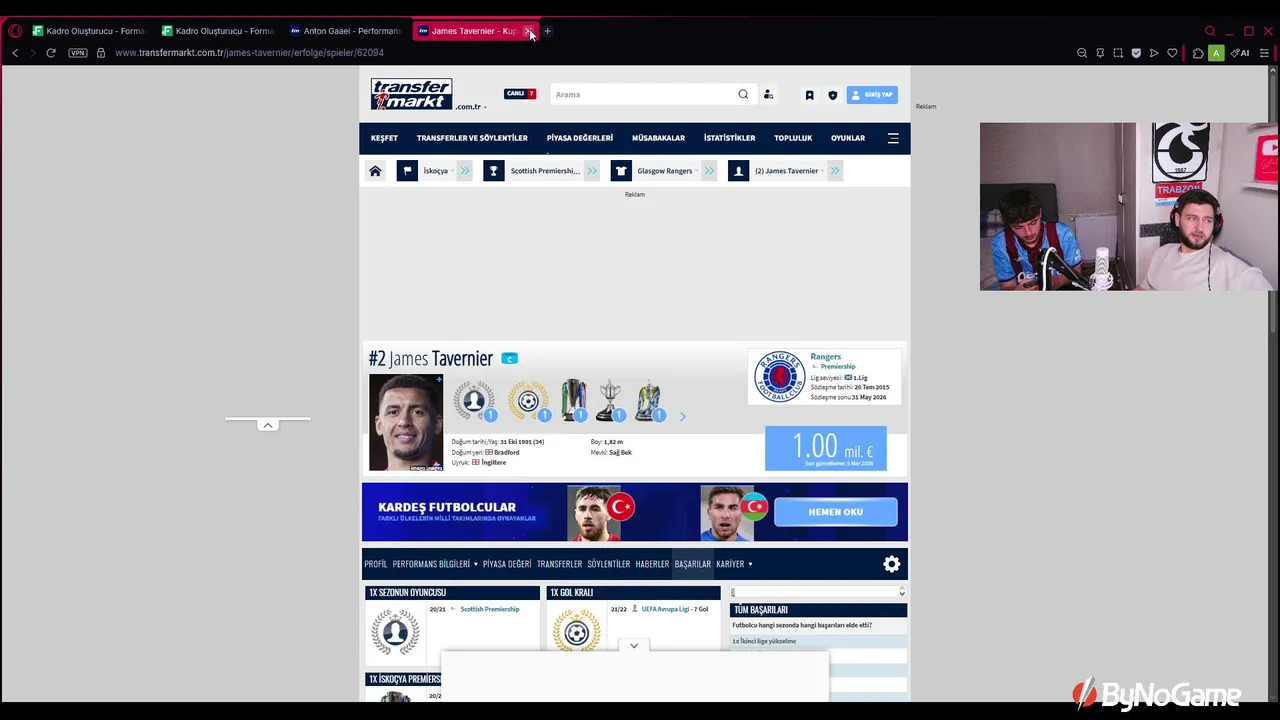
Task: Open TRANSFERLER VE SÖYLENTİLER menu
Action: click(x=472, y=138)
